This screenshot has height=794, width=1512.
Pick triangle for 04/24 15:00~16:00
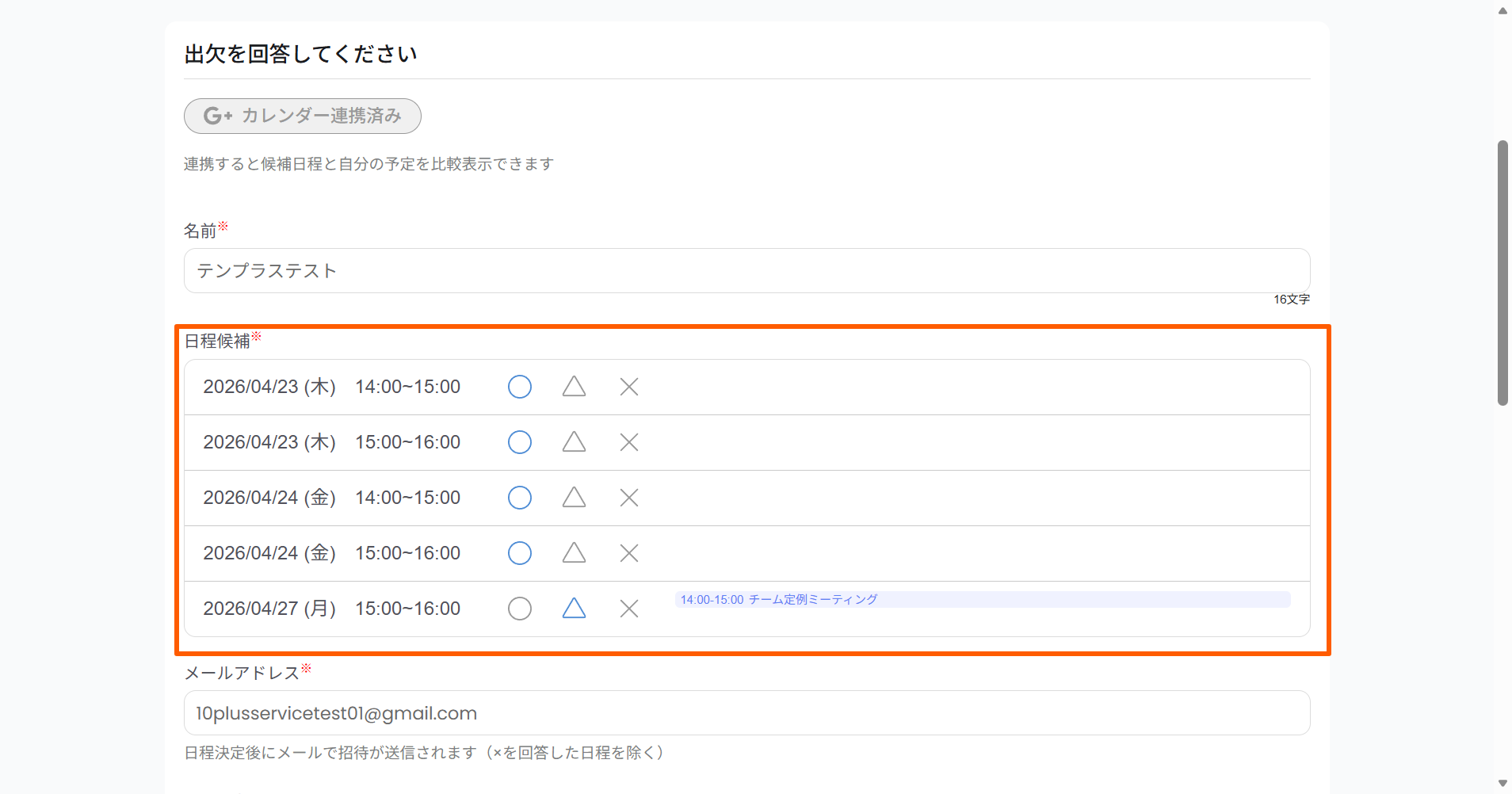coord(574,553)
